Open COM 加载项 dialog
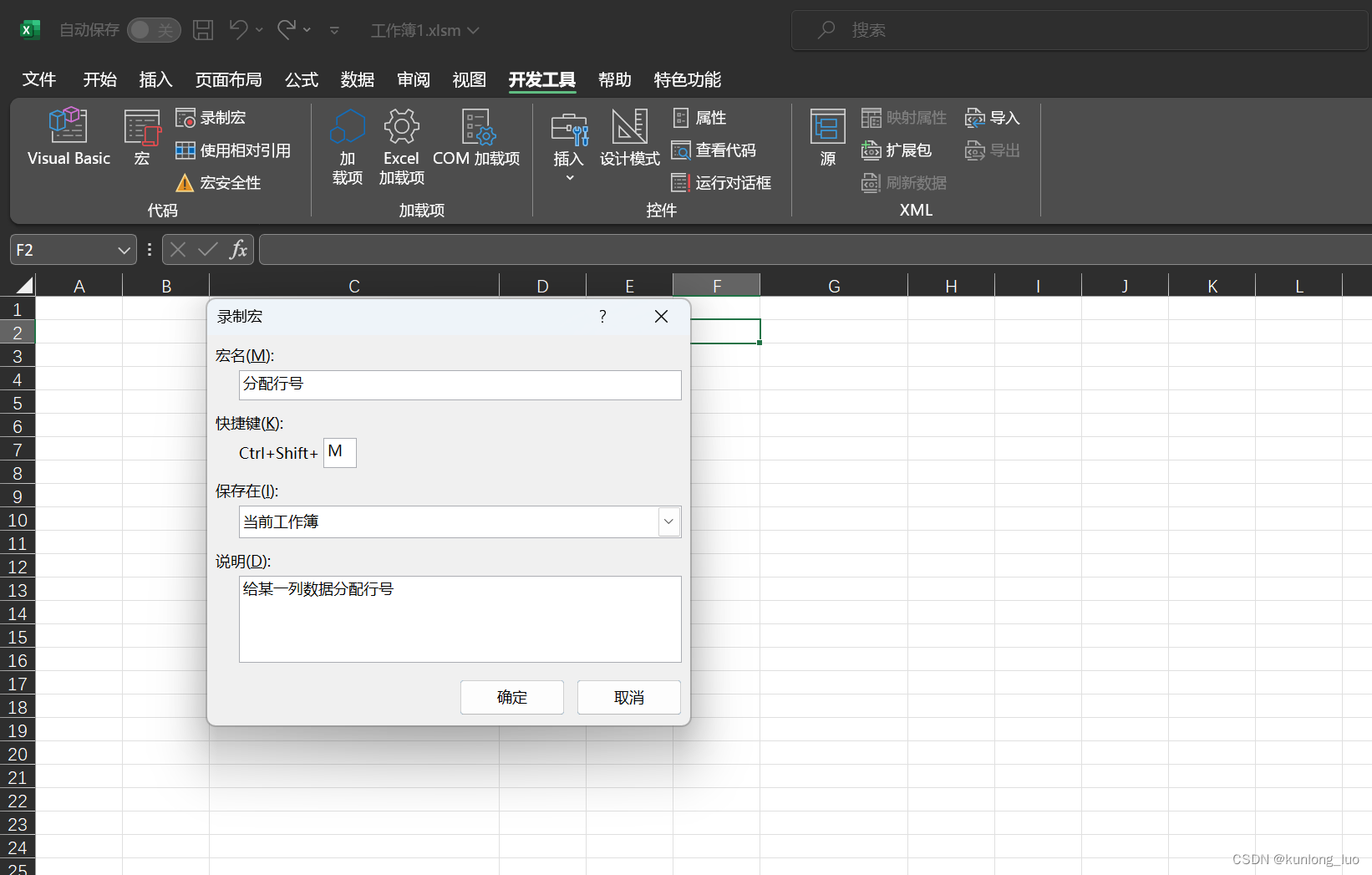 [x=476, y=139]
